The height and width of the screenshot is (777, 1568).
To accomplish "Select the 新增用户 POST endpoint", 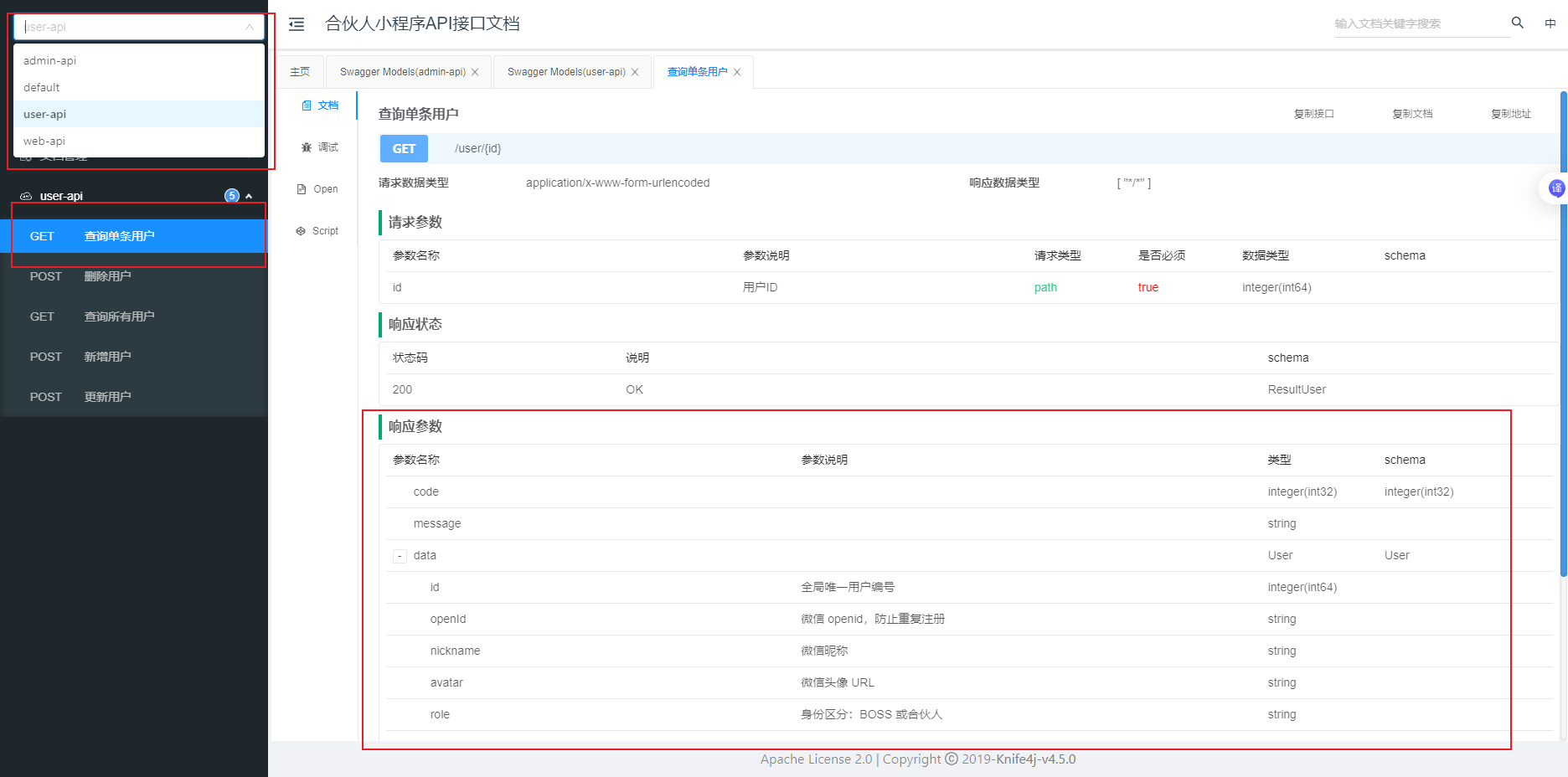I will click(108, 356).
